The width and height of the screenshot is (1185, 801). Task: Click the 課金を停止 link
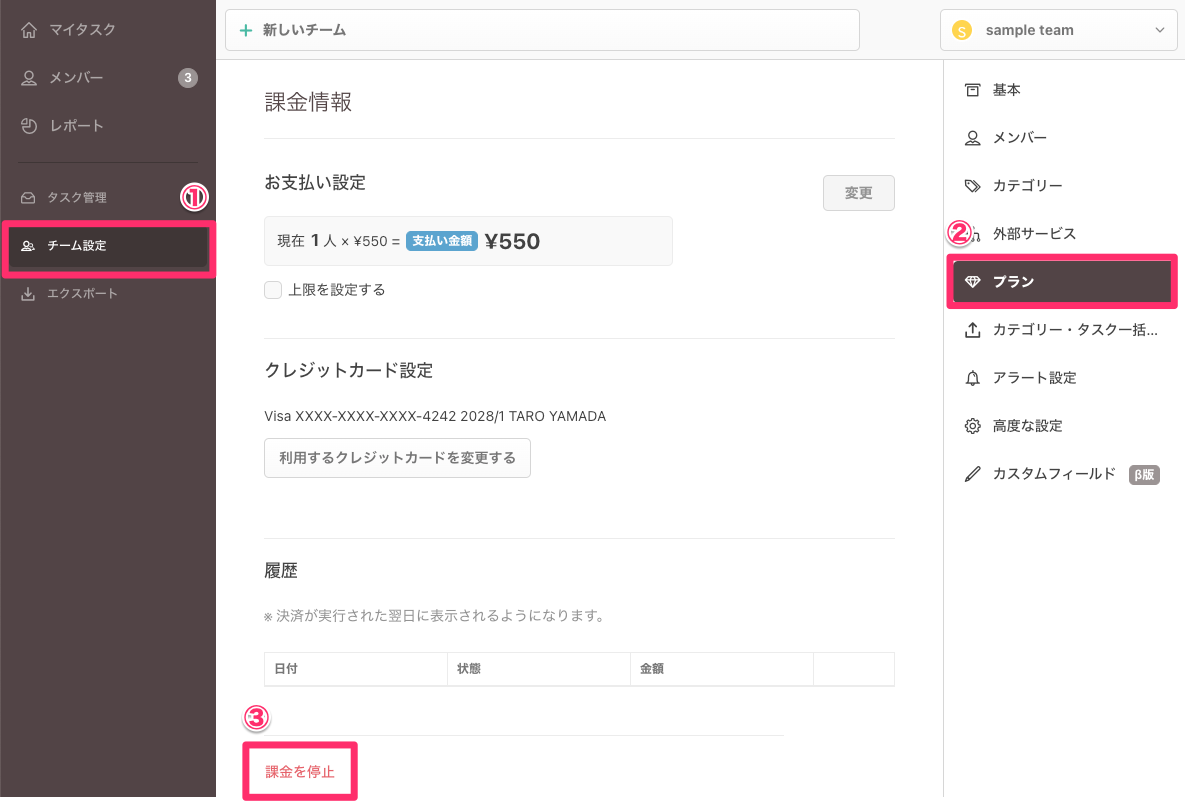(x=300, y=772)
